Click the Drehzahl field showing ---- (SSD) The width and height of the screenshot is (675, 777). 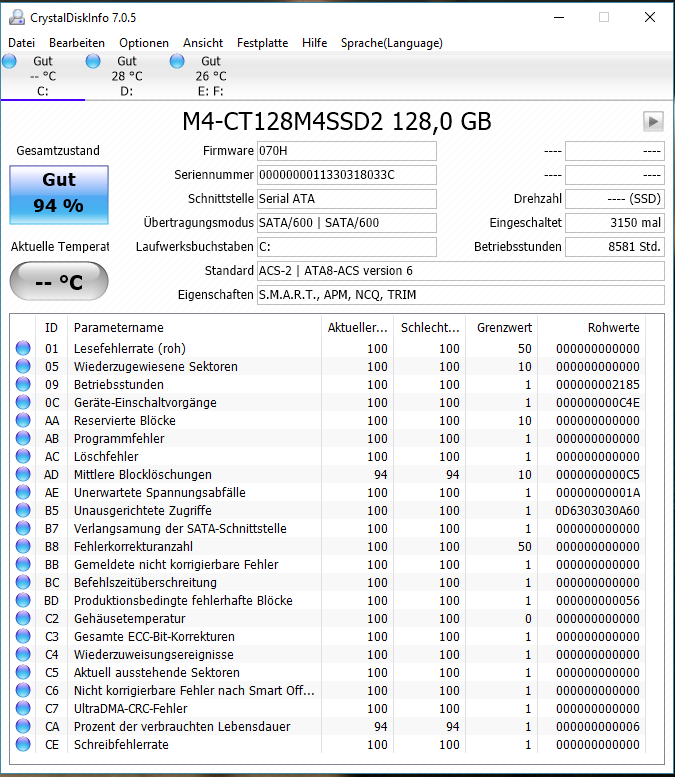point(615,199)
